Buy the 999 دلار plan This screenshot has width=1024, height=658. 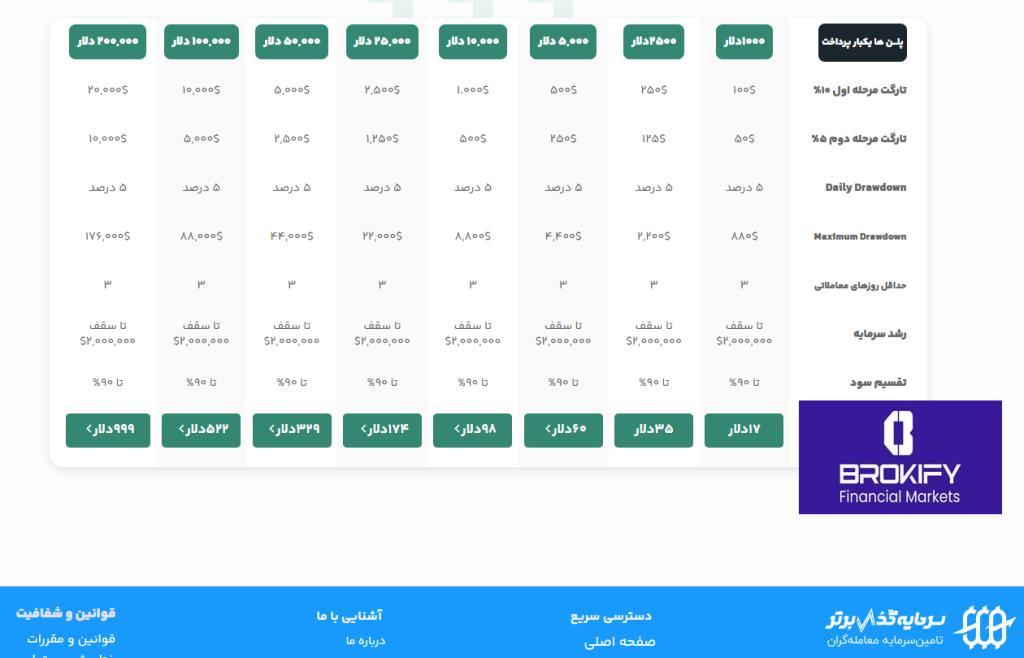tap(107, 430)
